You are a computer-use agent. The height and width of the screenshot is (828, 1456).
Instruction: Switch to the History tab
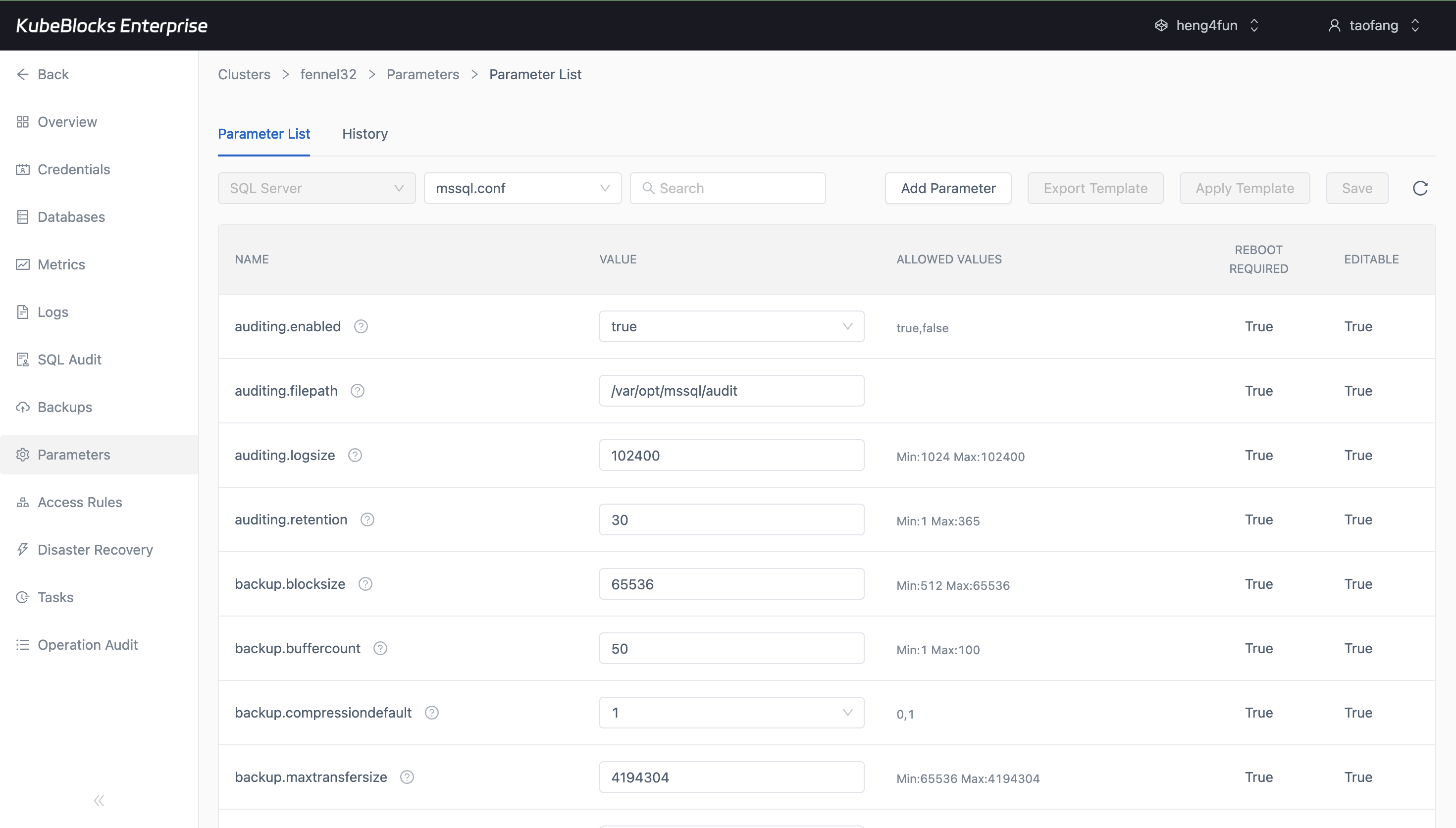pyautogui.click(x=364, y=134)
